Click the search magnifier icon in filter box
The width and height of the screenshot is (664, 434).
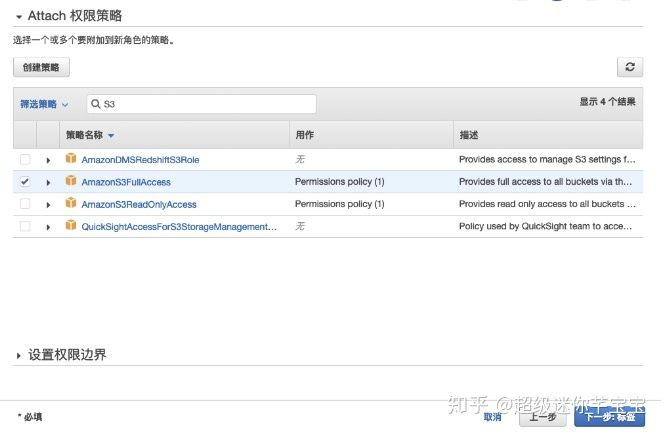click(x=96, y=104)
